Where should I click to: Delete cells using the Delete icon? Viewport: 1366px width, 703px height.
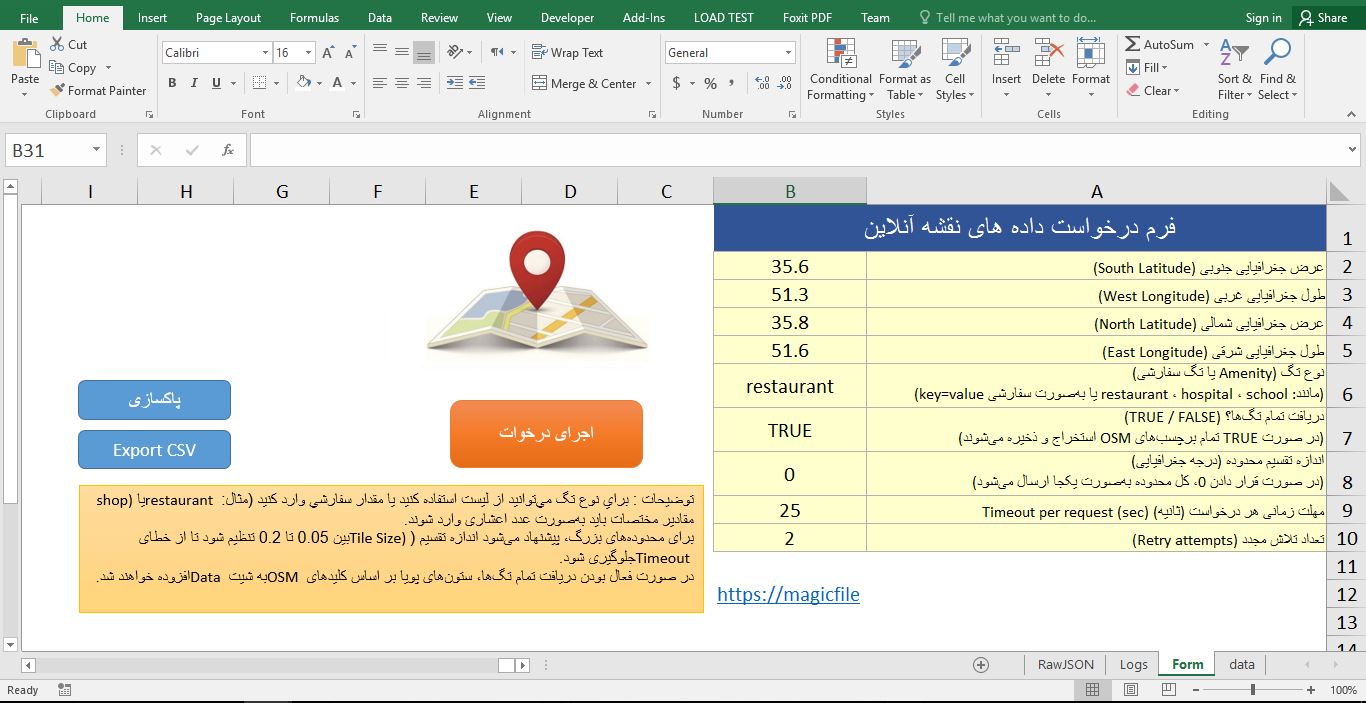1048,60
